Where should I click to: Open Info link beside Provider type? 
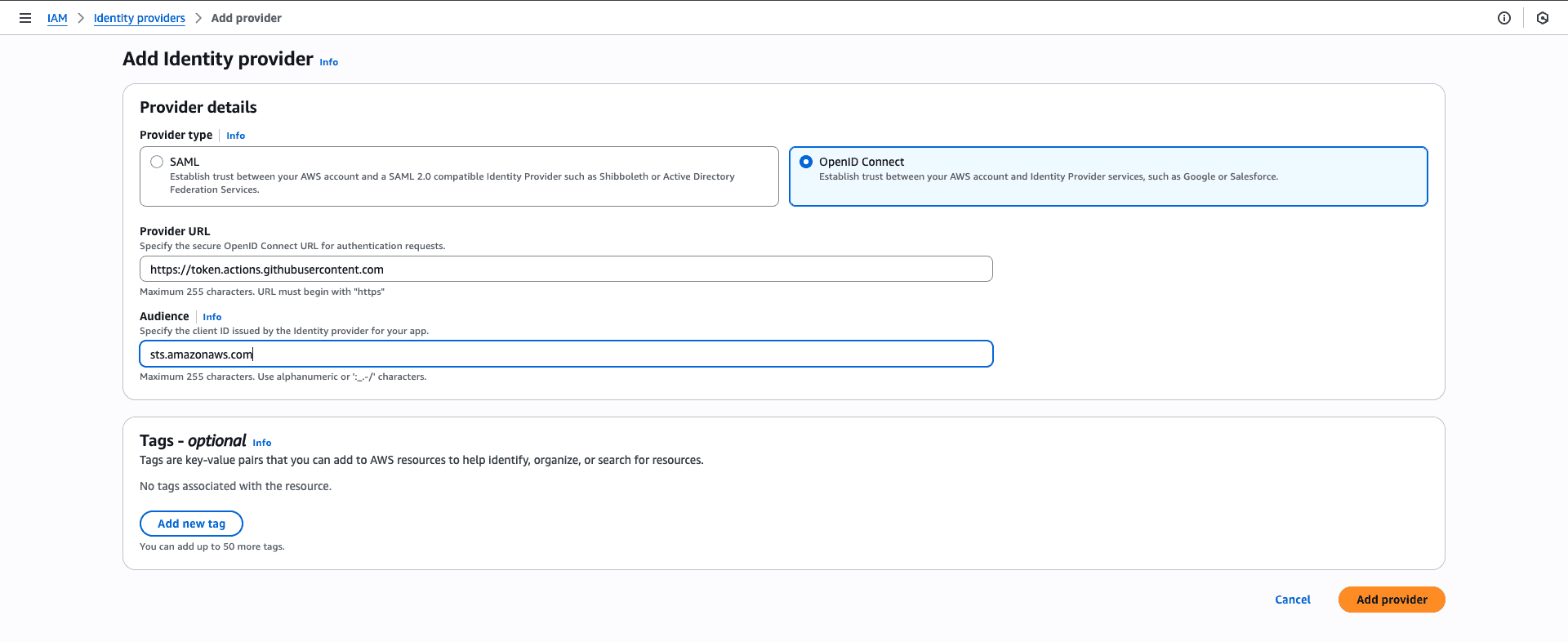235,136
